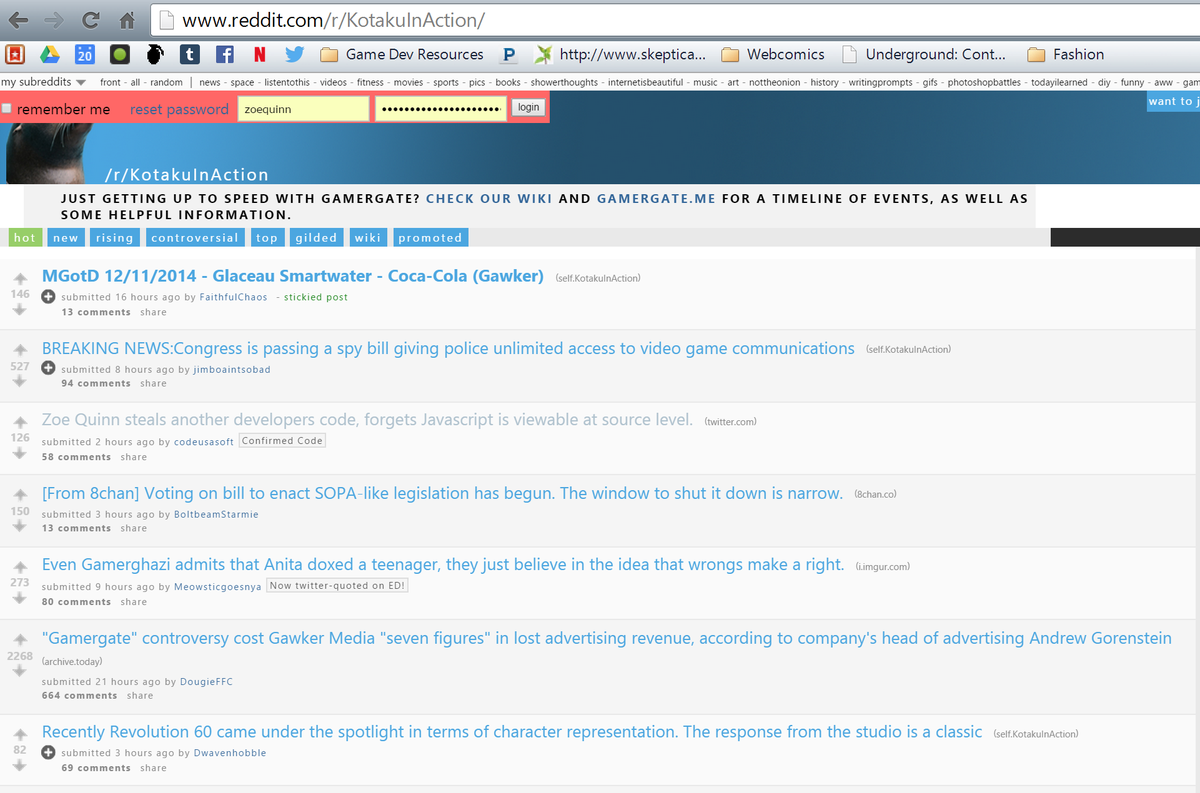This screenshot has height=793, width=1200.
Task: Open the skeptica bookmark
Action: (x=620, y=54)
